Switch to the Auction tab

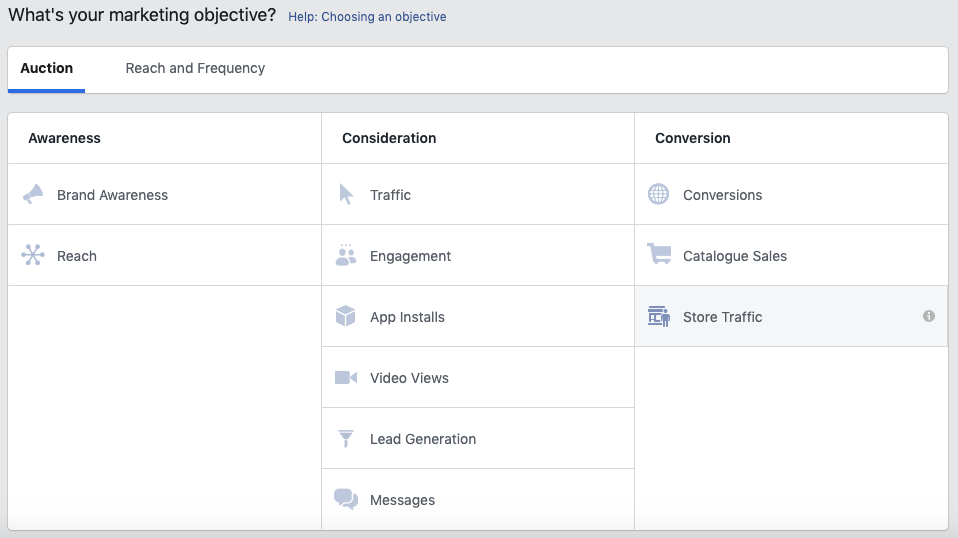(46, 68)
